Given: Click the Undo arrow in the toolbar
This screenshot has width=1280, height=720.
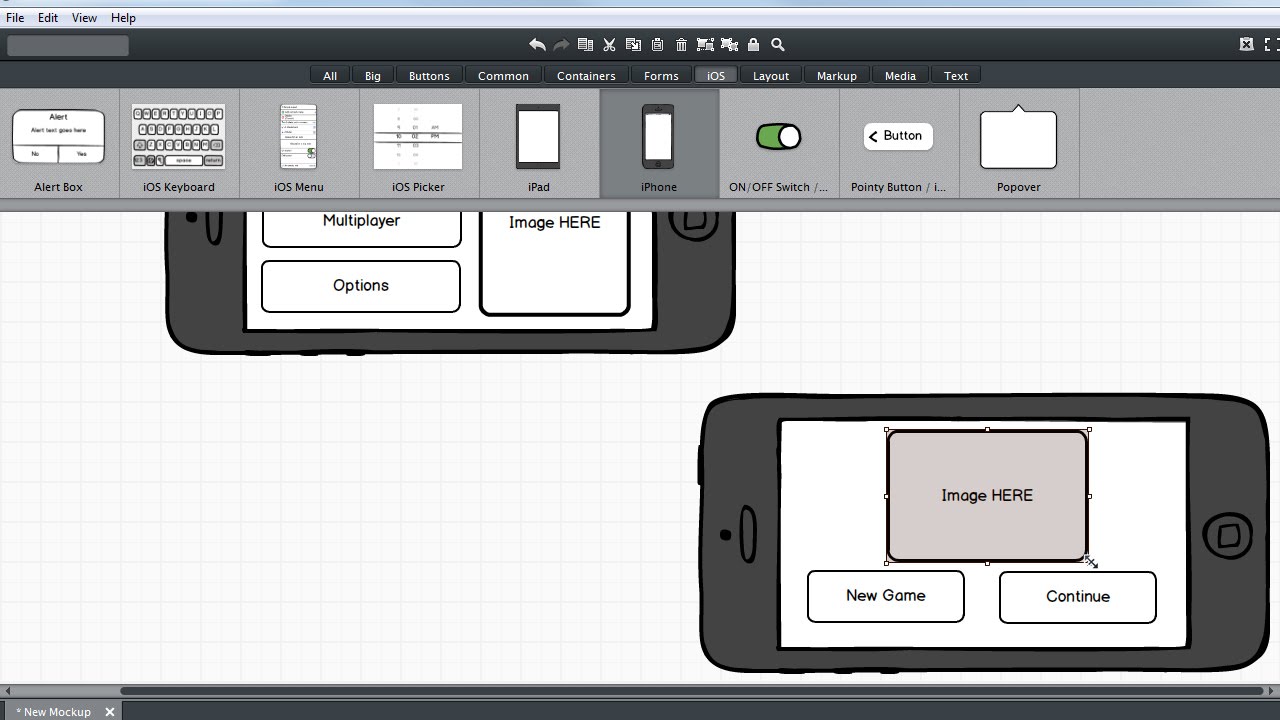Looking at the screenshot, I should (x=538, y=44).
